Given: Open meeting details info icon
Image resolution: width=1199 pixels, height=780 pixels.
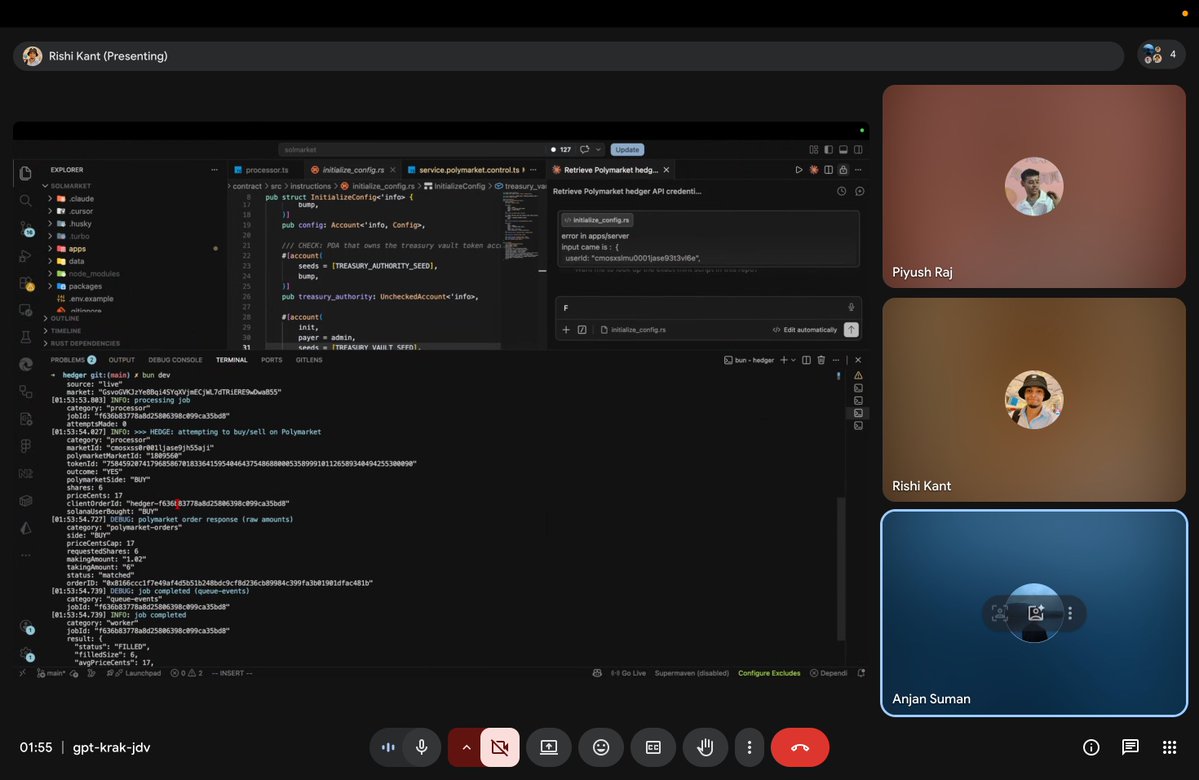Looking at the screenshot, I should click(x=1091, y=747).
